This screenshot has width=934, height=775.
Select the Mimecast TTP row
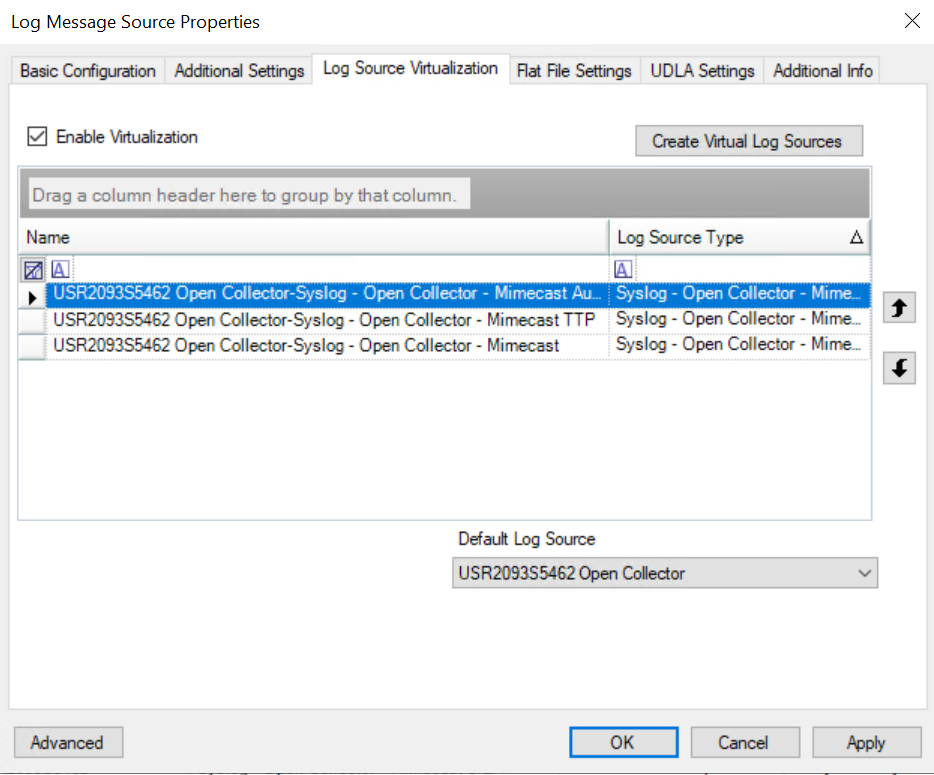(x=327, y=320)
